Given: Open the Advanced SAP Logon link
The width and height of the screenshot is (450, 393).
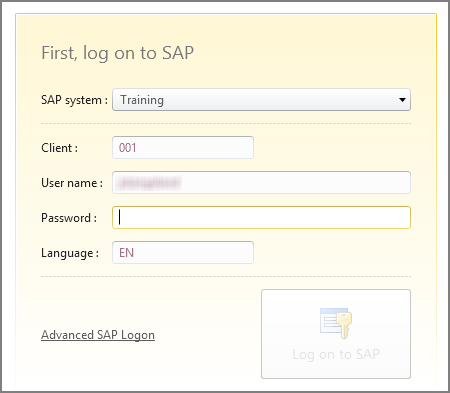Looking at the screenshot, I should pos(98,335).
